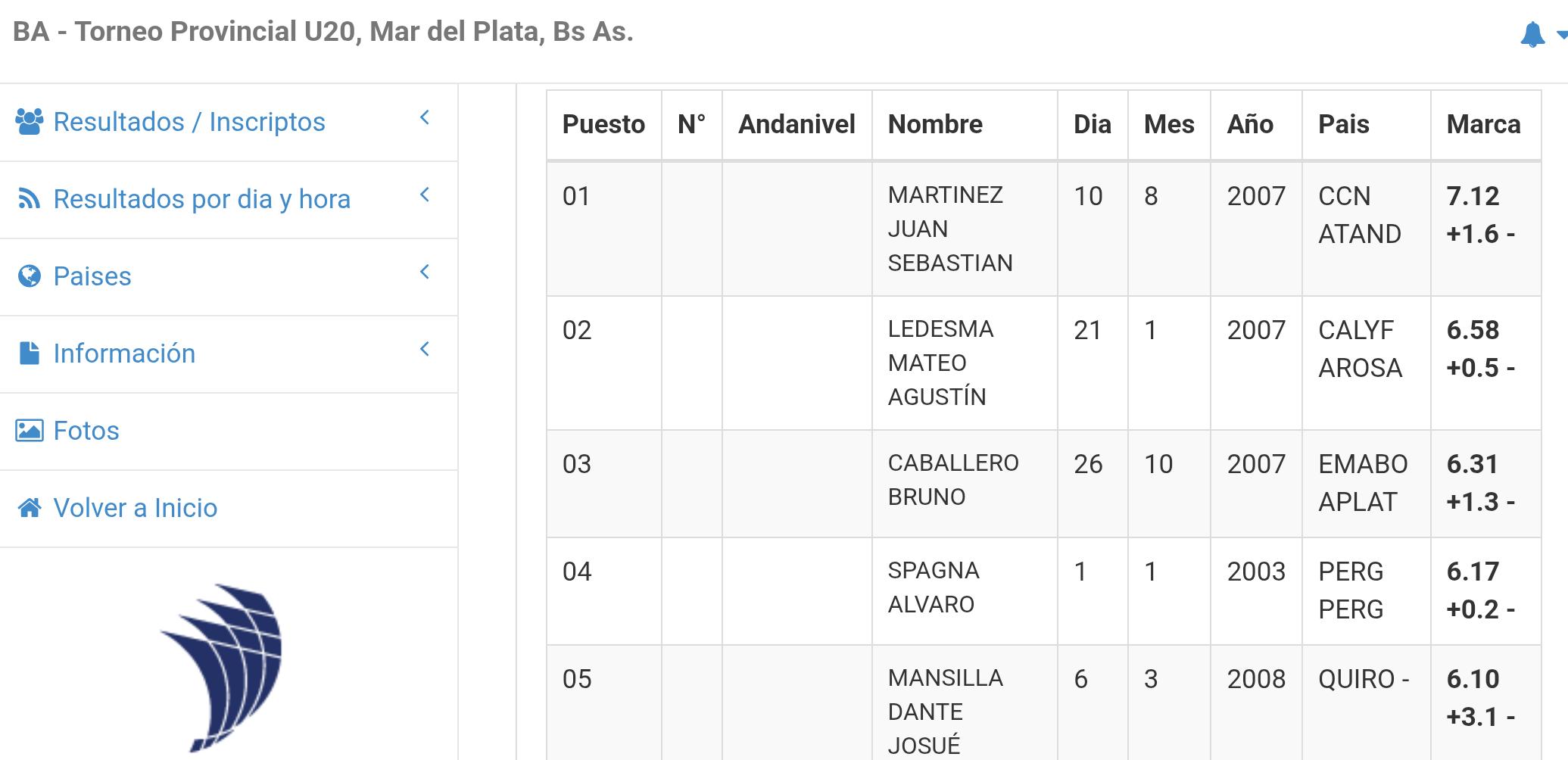
Task: Click the picture icon beside Fotos
Action: pos(30,431)
